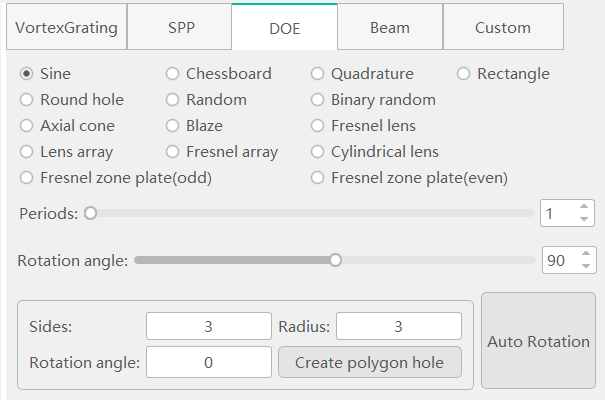Switch to the Beam tab

pos(390,27)
